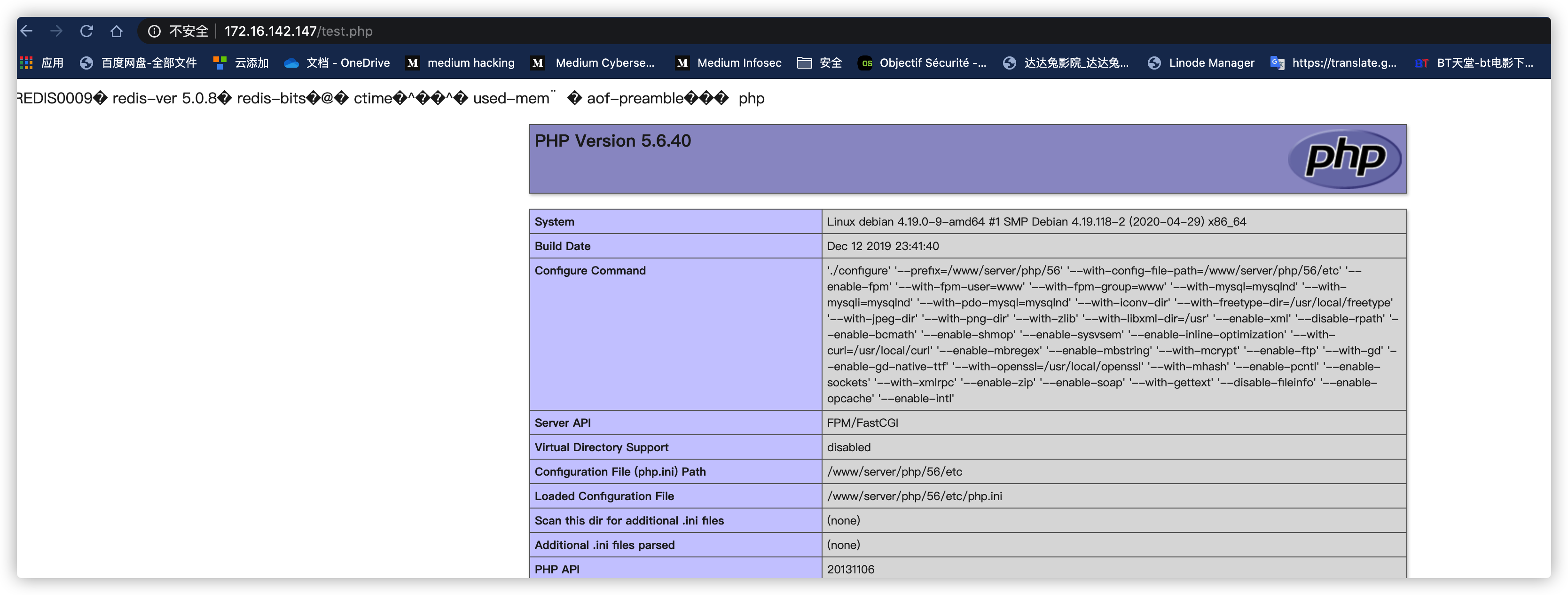Click the REDIS0009 redis-ver 5.0.8 text line
Image resolution: width=1568 pixels, height=595 pixels.
pos(391,98)
